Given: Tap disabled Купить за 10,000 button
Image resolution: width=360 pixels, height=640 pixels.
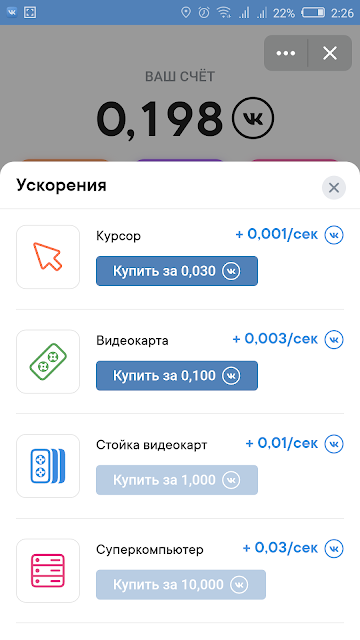Looking at the screenshot, I should (181, 584).
